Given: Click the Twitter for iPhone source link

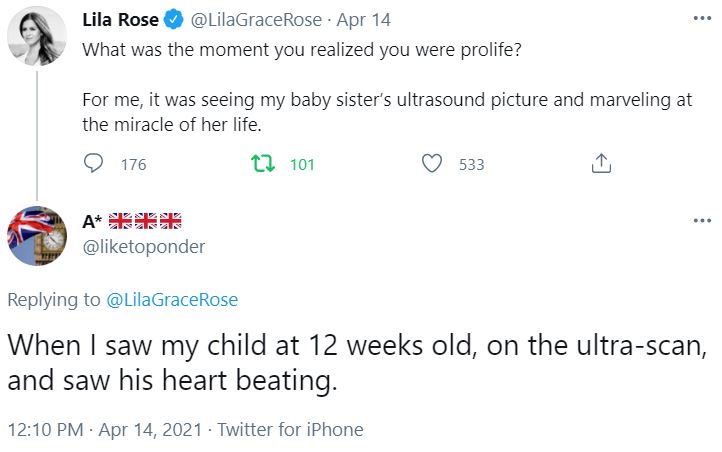Looking at the screenshot, I should coord(290,430).
